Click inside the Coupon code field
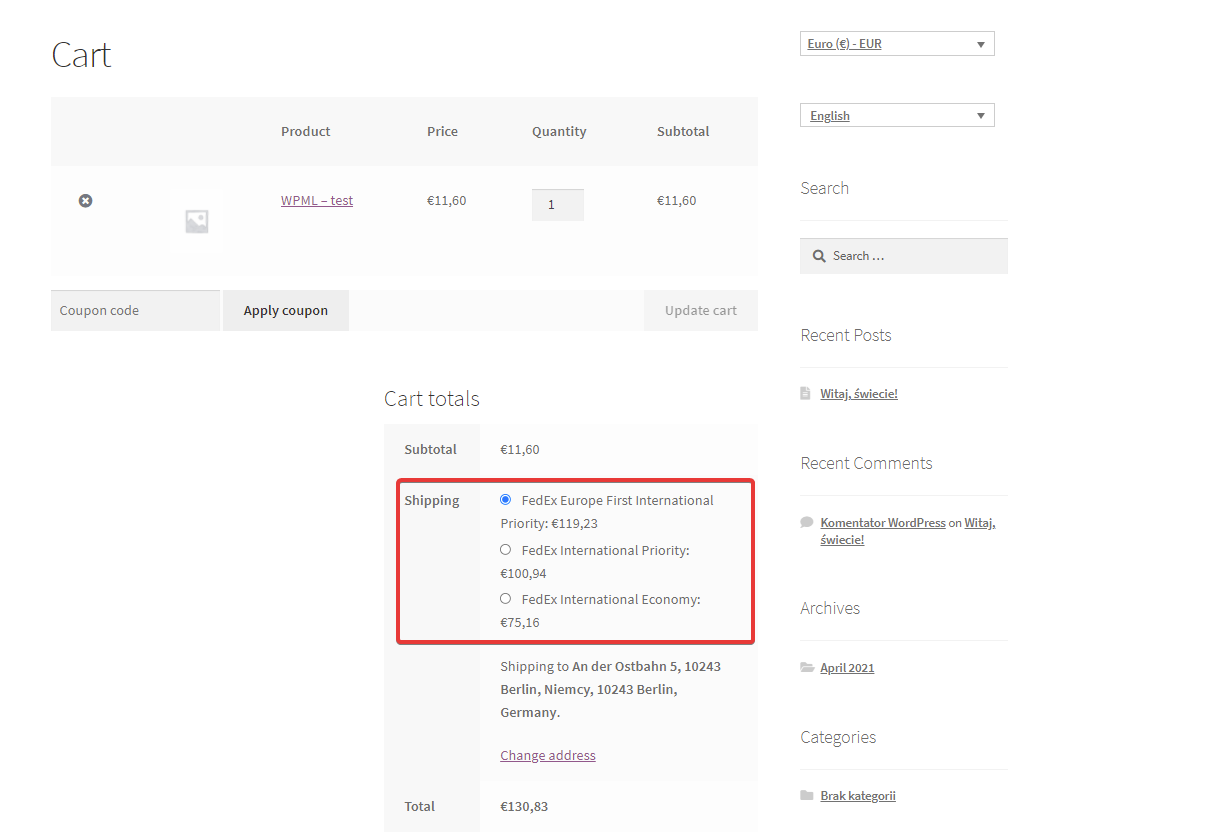The image size is (1231, 833). tap(135, 310)
